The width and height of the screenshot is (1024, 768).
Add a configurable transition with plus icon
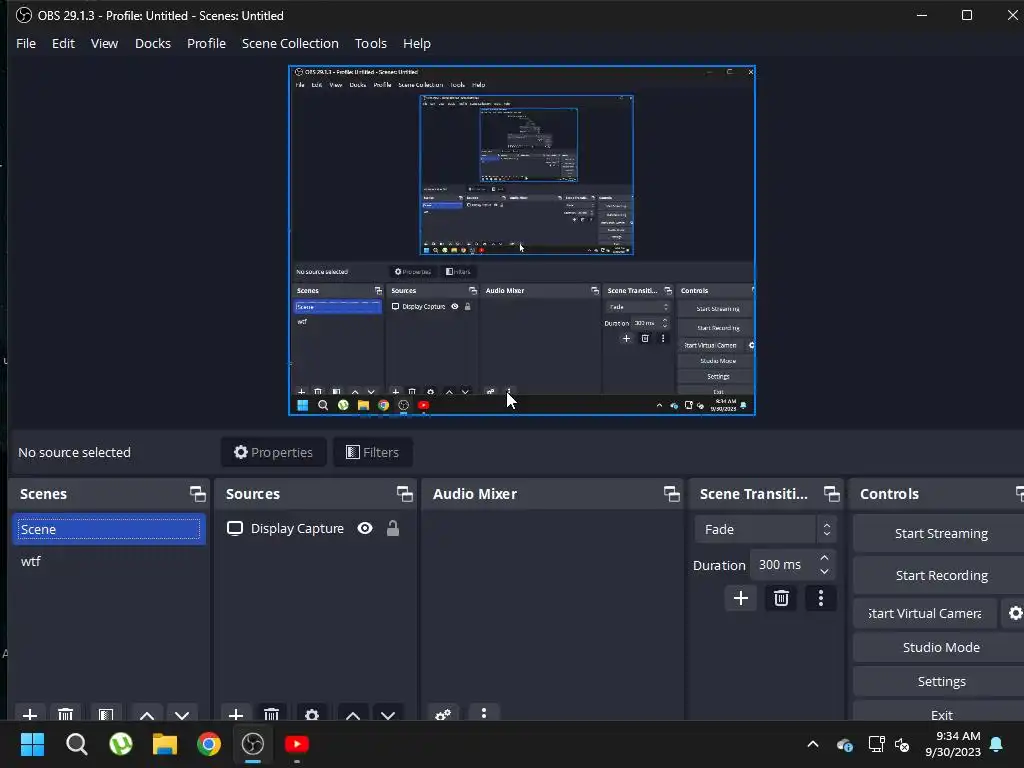tap(741, 598)
